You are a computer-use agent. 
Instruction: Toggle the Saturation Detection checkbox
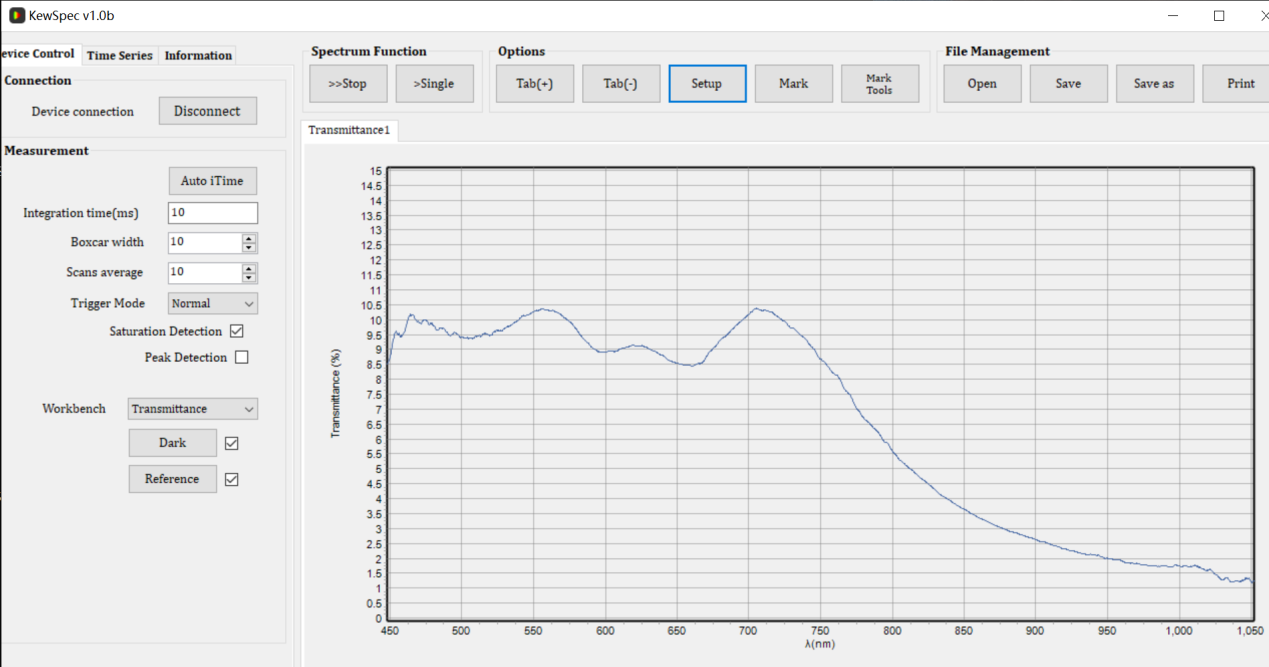point(237,331)
